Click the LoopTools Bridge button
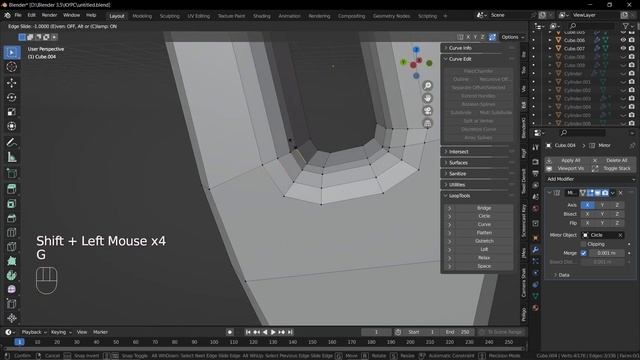Screen dimensions: 640x360 click(x=484, y=208)
